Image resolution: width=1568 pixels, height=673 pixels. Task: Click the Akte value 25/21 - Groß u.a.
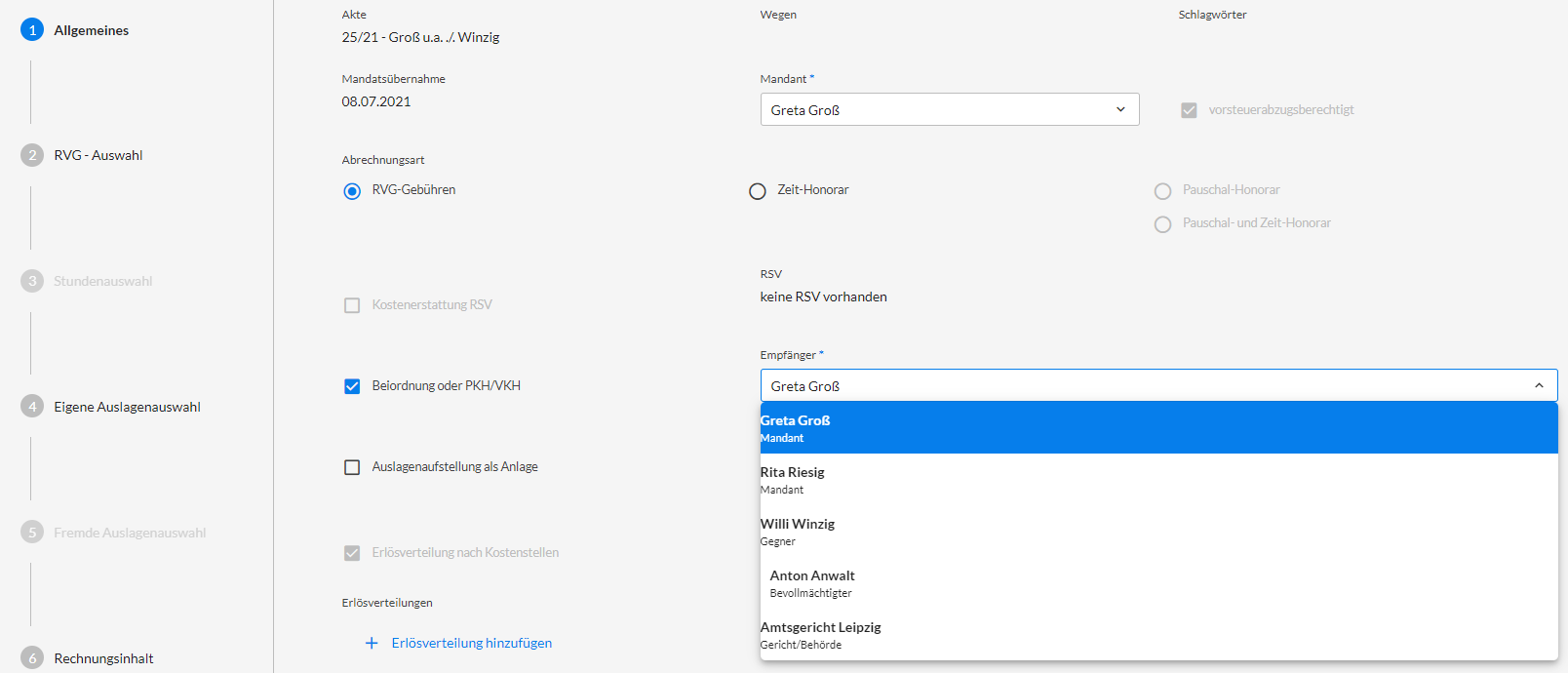pyautogui.click(x=420, y=37)
